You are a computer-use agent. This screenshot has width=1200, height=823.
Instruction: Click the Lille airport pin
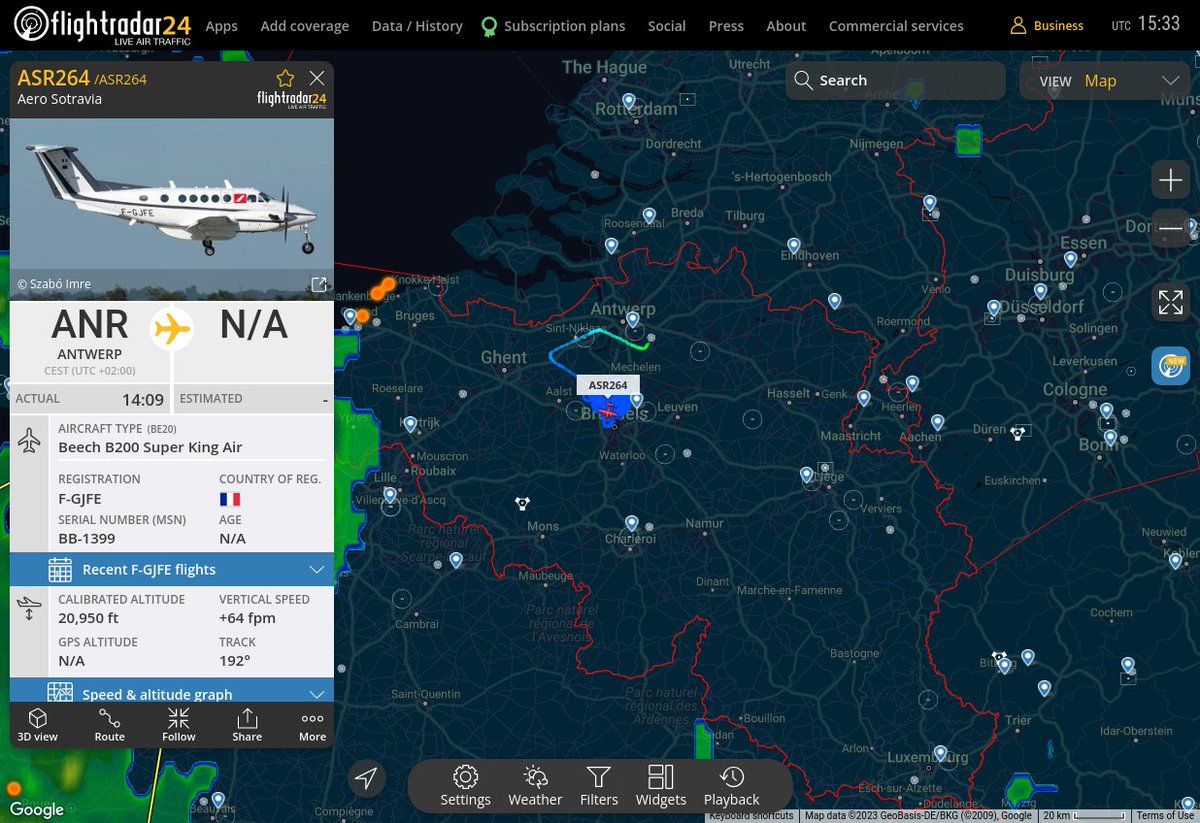[390, 494]
